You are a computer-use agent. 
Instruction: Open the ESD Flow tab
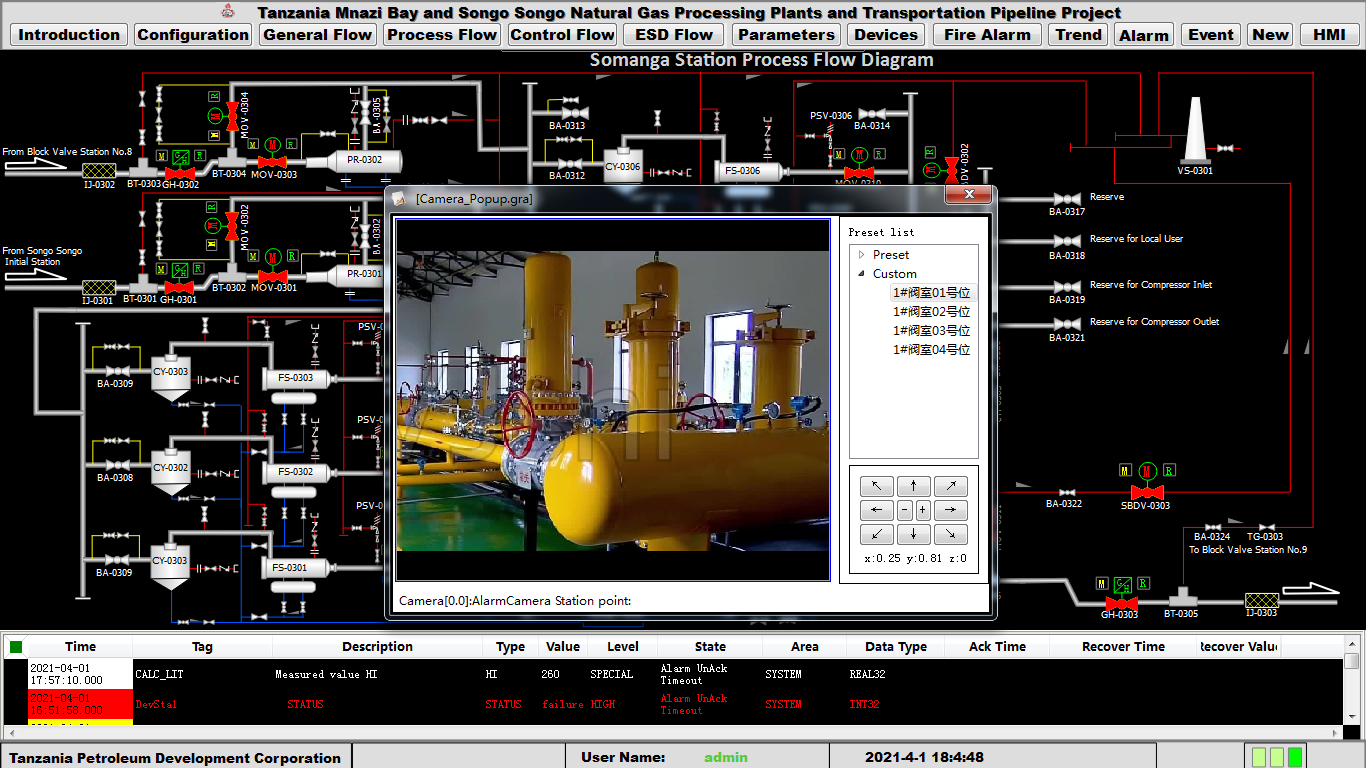pyautogui.click(x=674, y=35)
